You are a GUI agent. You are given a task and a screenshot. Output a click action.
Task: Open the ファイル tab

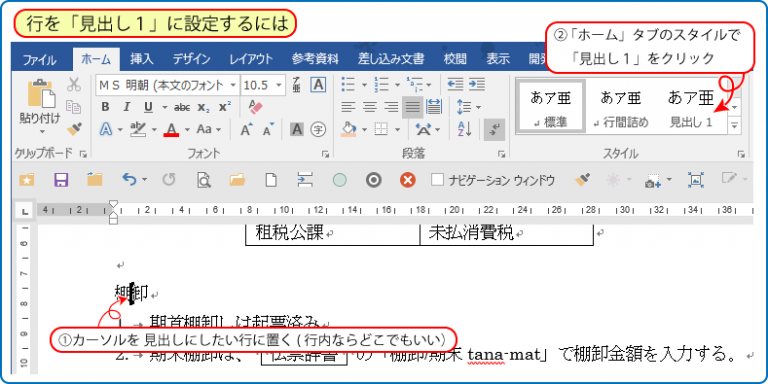39,60
